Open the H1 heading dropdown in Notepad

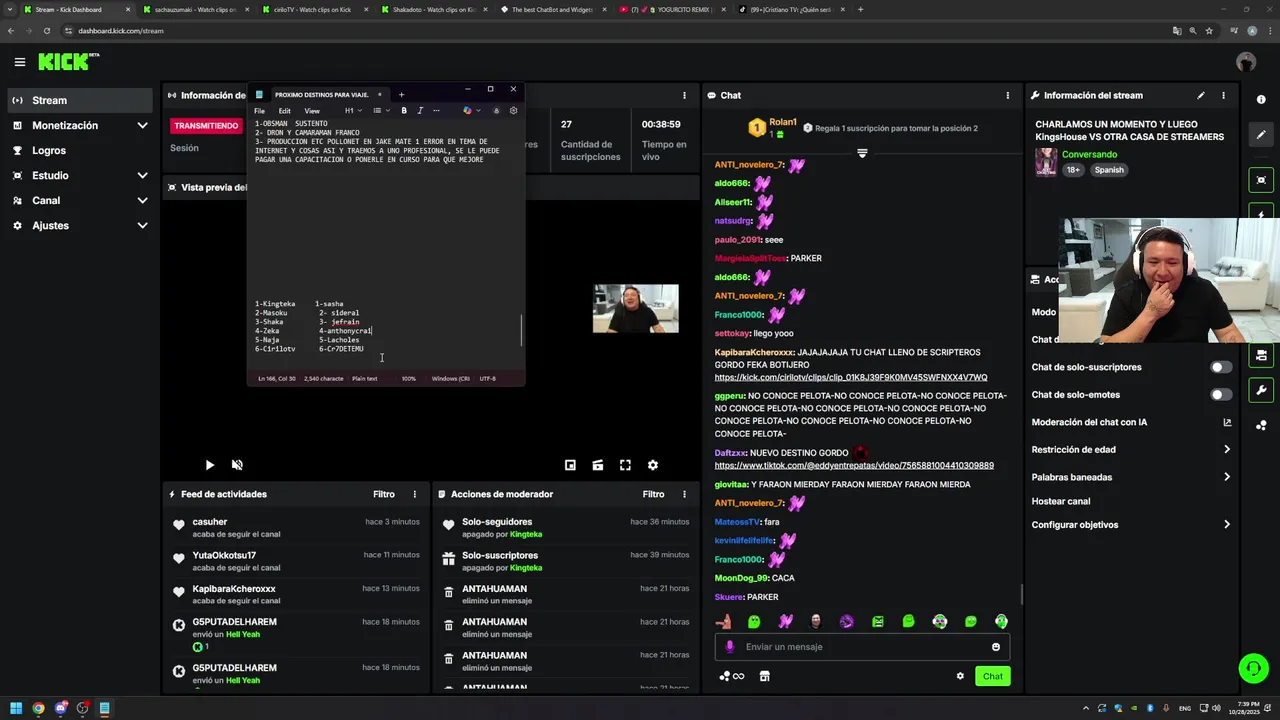point(352,110)
